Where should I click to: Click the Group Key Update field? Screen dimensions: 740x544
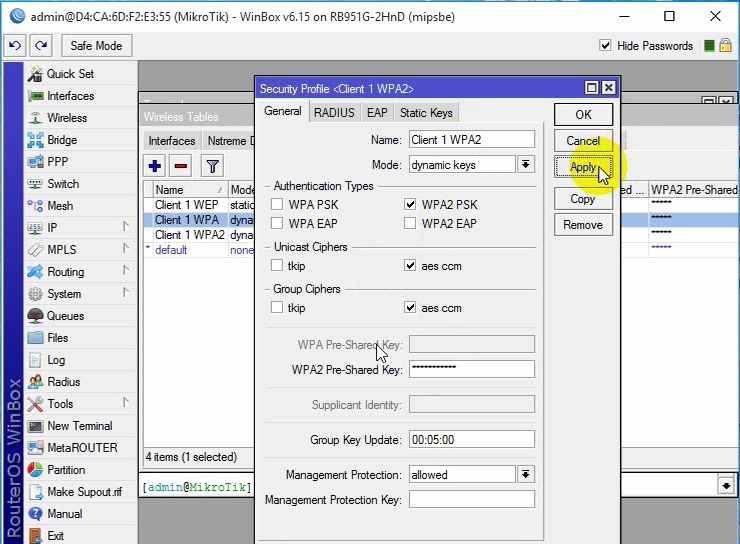point(471,439)
